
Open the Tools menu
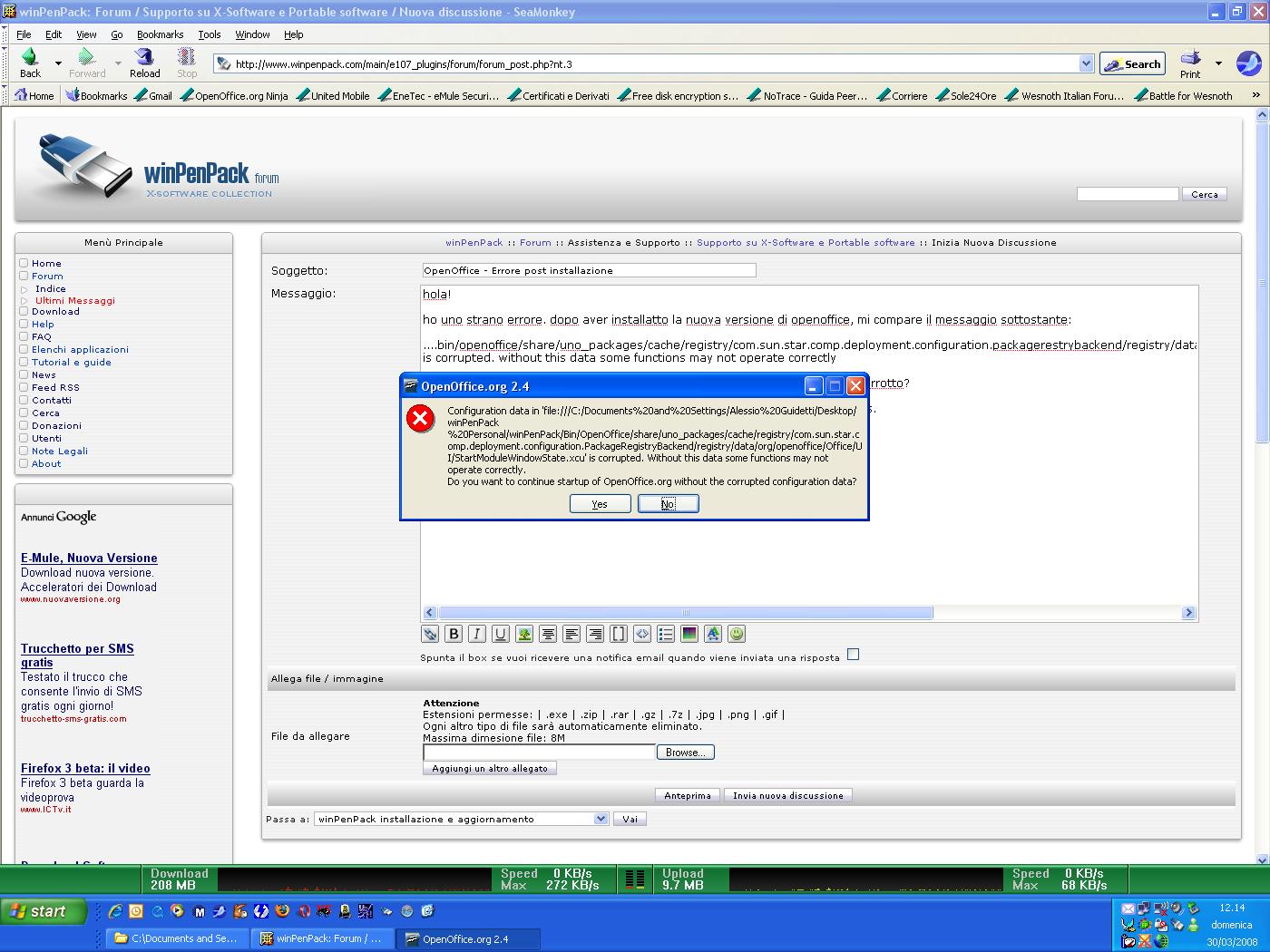[210, 34]
